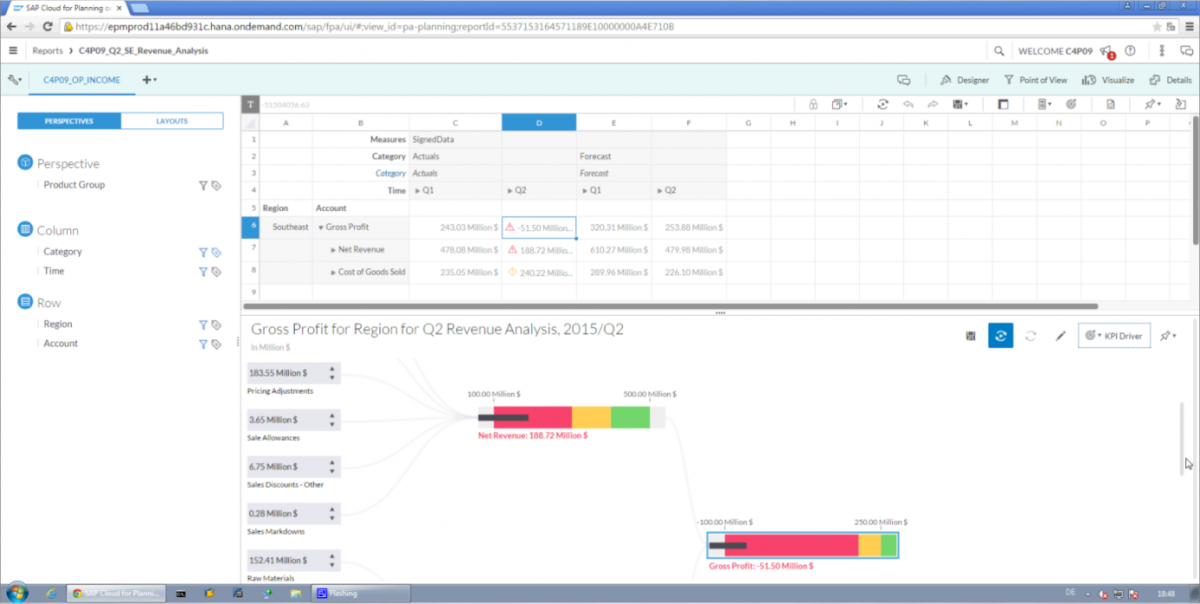
Task: Open the Details panel
Action: click(x=1170, y=80)
